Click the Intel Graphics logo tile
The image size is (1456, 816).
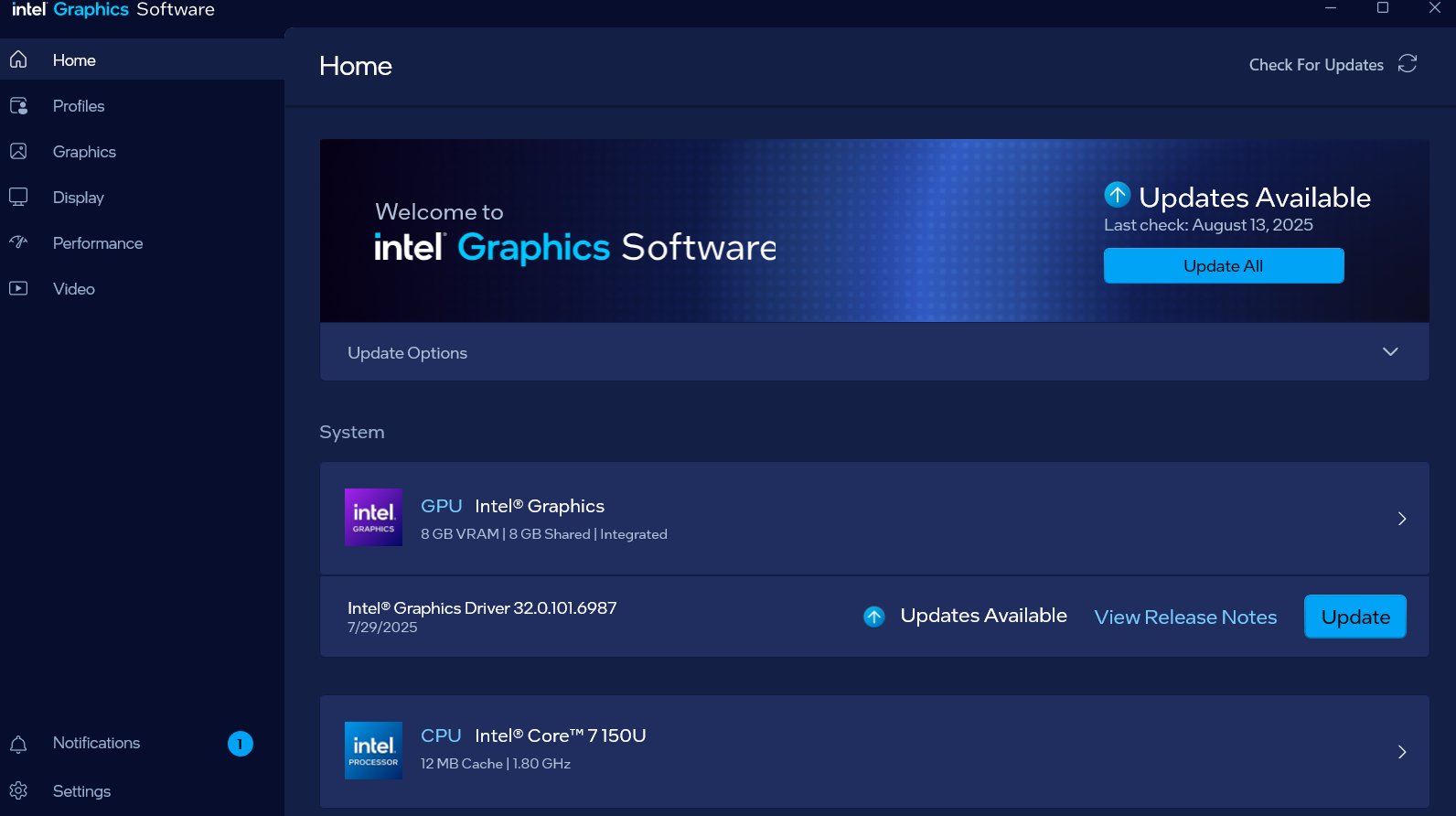point(373,517)
